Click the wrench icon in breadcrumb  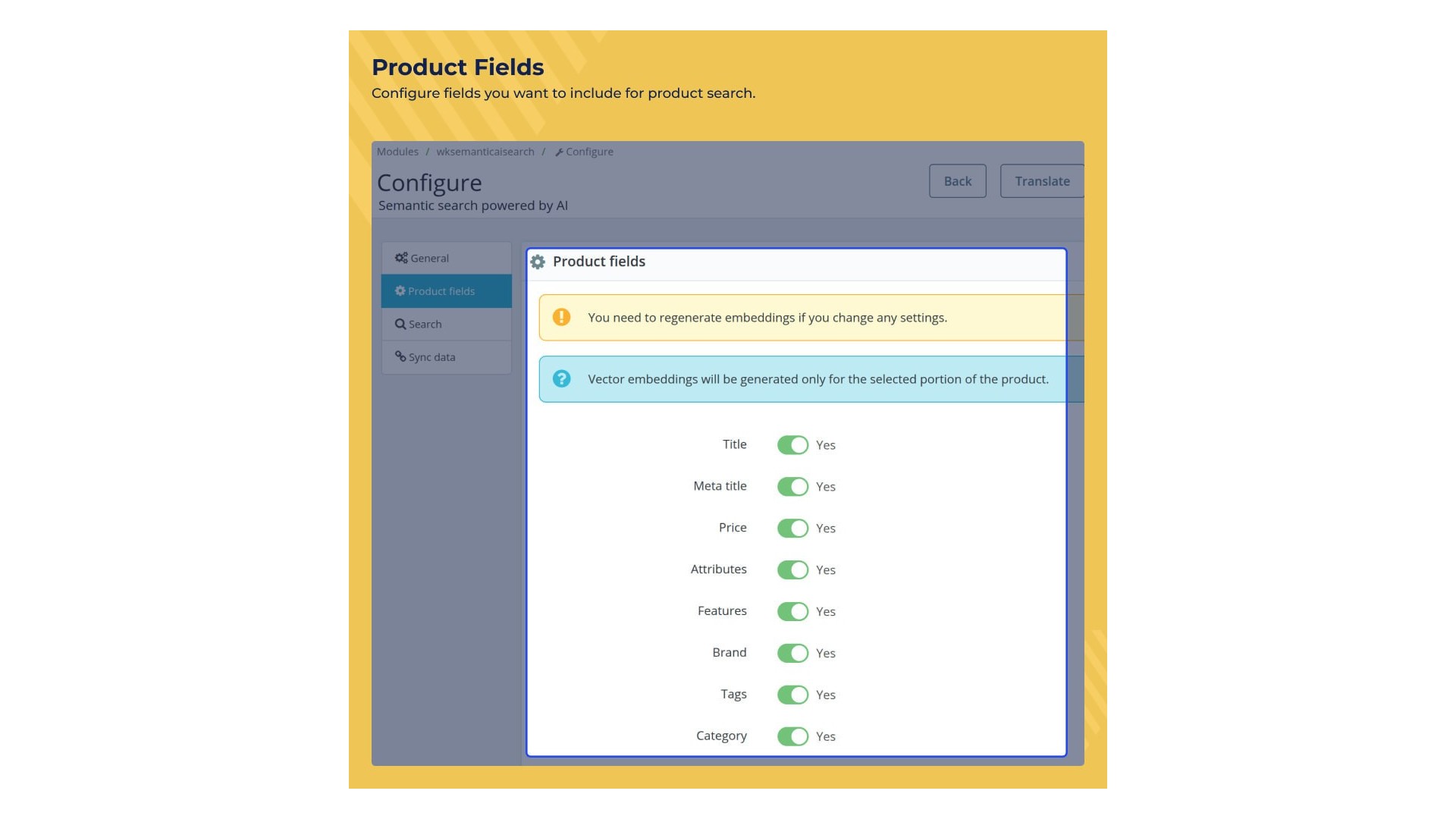(x=559, y=152)
